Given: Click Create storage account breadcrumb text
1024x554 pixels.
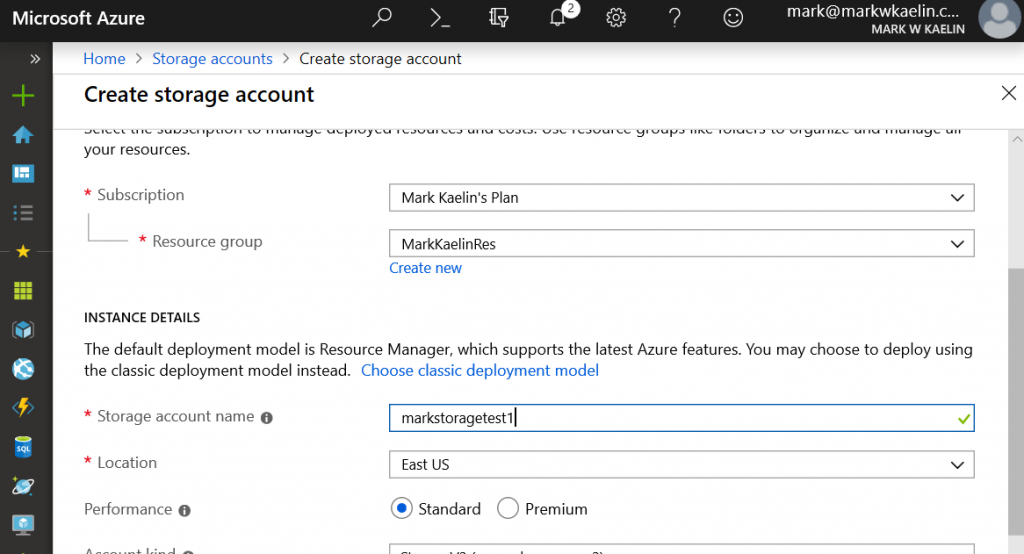Looking at the screenshot, I should pos(380,59).
